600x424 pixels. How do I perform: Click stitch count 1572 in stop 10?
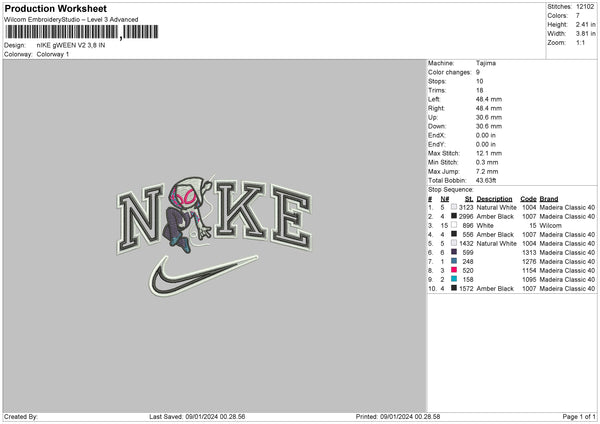(466, 289)
